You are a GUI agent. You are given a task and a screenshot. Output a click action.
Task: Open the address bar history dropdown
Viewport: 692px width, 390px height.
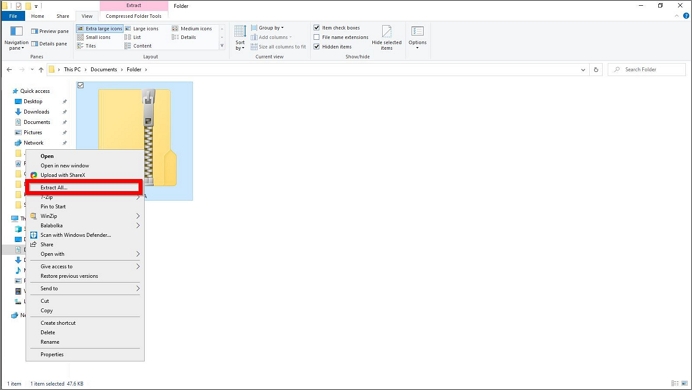[583, 70]
